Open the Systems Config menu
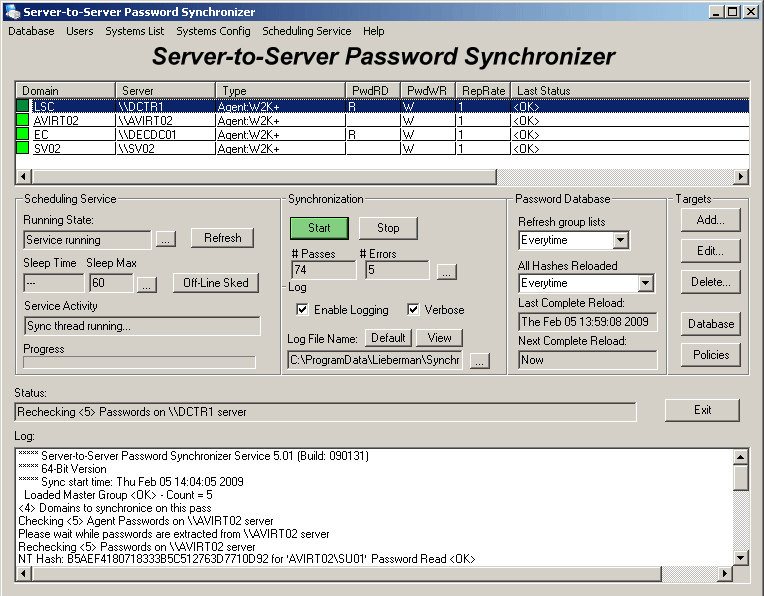The height and width of the screenshot is (596, 764). tap(213, 31)
